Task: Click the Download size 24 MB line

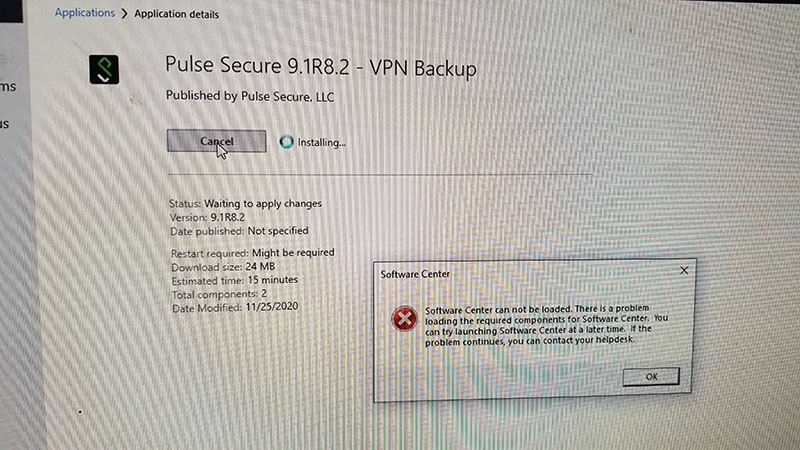Action: (x=223, y=266)
